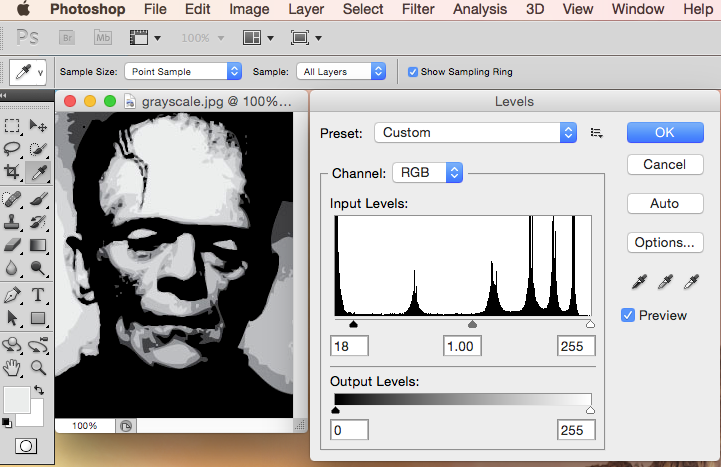The width and height of the screenshot is (721, 467).
Task: Open the Preset dropdown showing Custom
Action: (x=475, y=132)
